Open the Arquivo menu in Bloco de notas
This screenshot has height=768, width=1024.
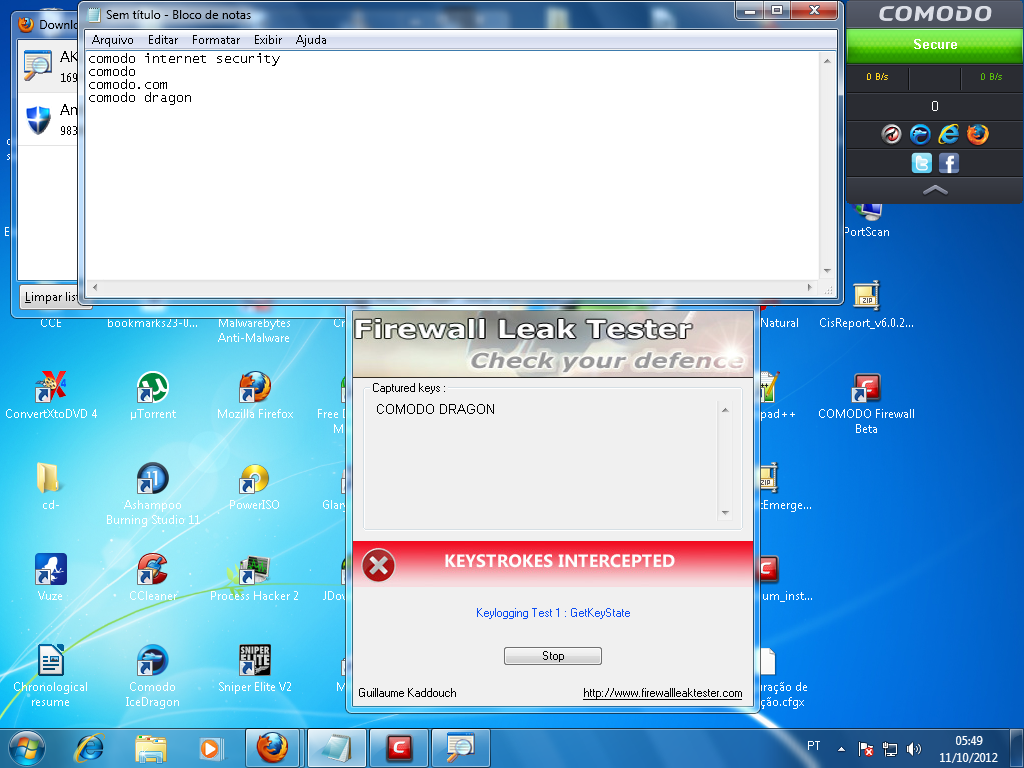[112, 40]
